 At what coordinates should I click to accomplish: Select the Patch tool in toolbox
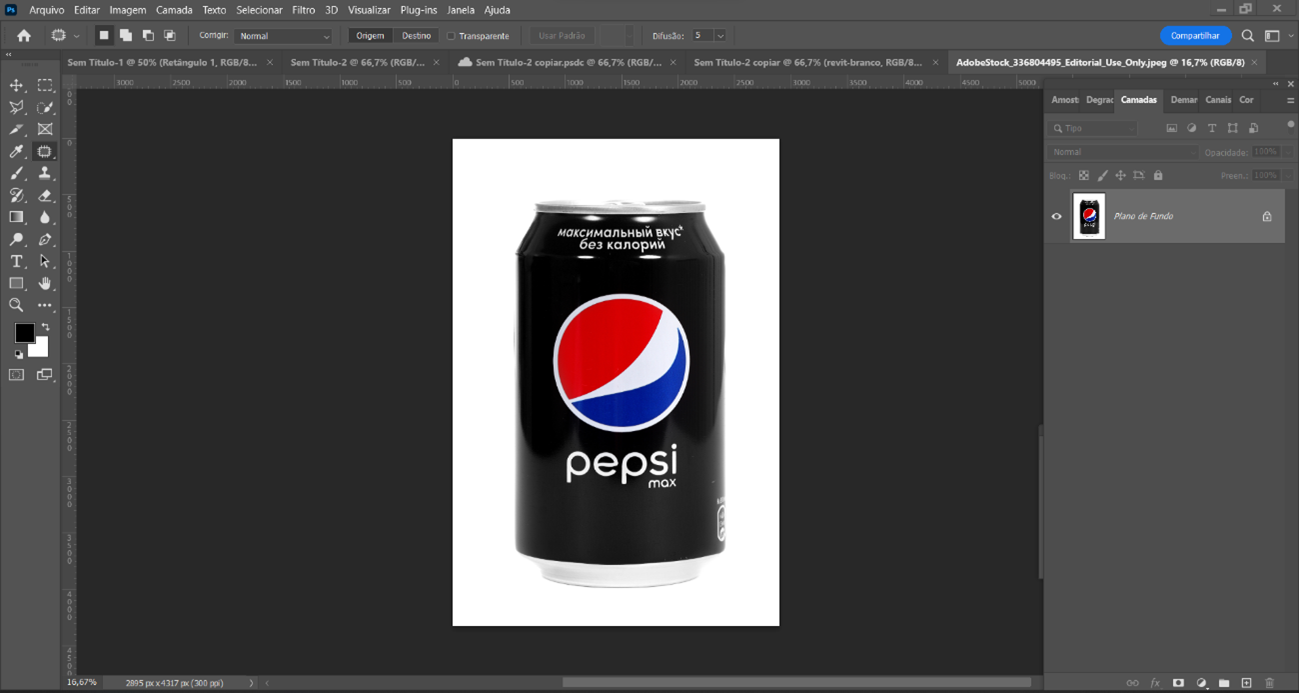tap(45, 152)
